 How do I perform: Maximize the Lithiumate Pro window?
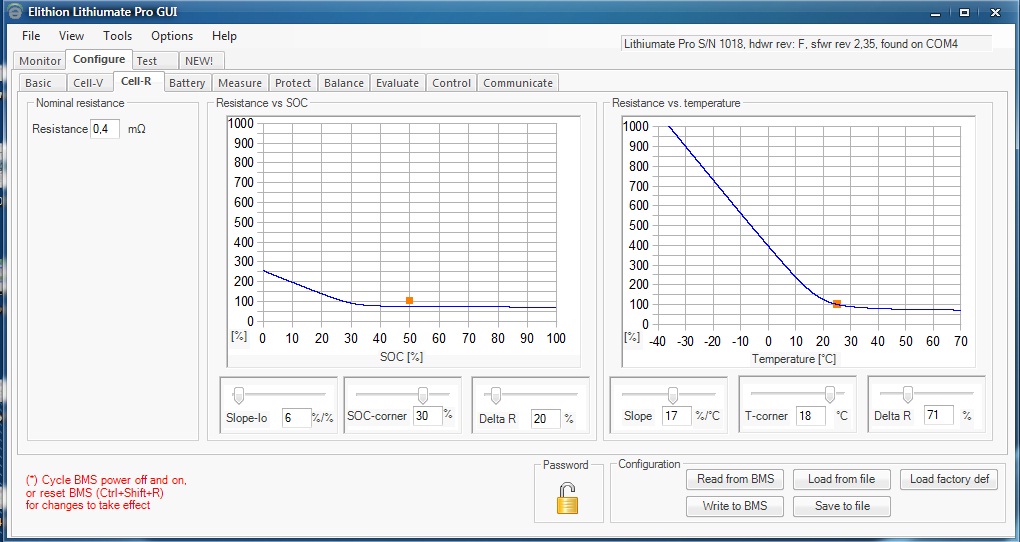(x=965, y=12)
